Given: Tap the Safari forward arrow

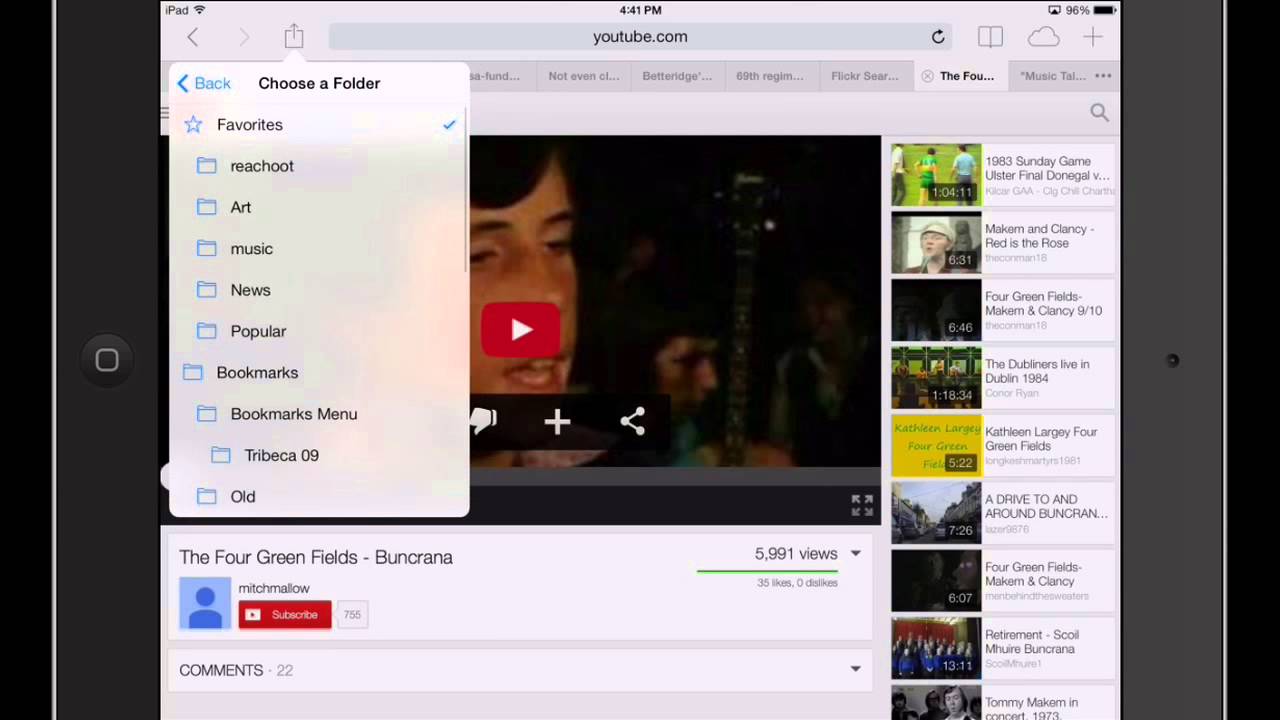Looking at the screenshot, I should coord(244,37).
